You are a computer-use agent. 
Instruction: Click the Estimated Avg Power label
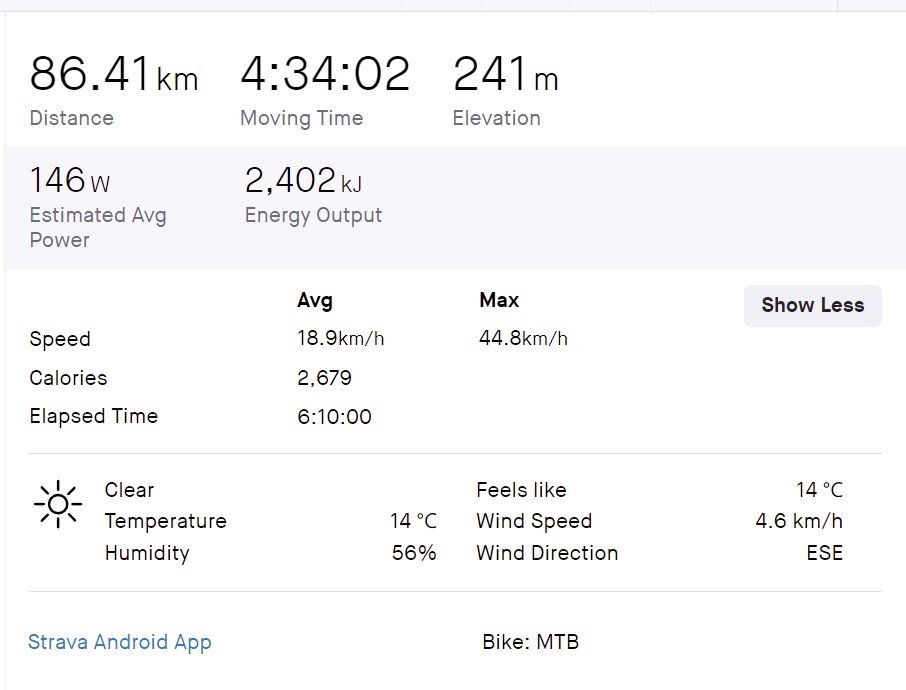tap(97, 227)
